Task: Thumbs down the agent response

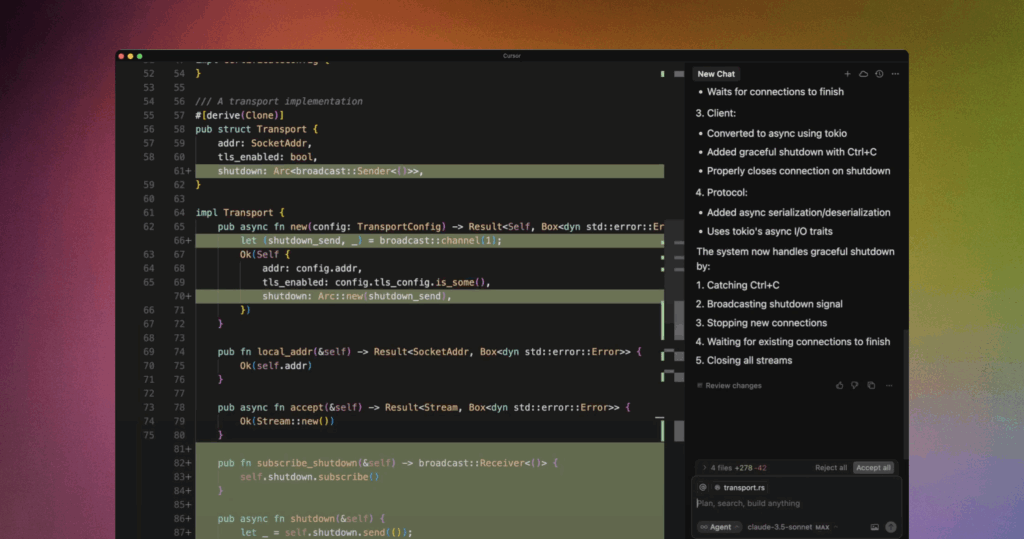Action: pos(855,385)
